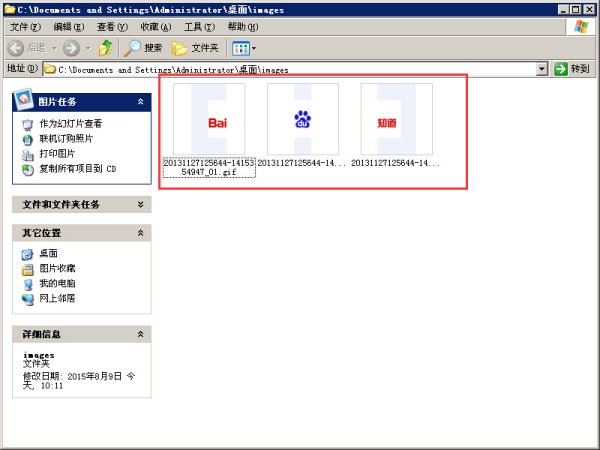Expand the 文件和文件夹任务 panel
This screenshot has width=600, height=450.
click(x=140, y=204)
